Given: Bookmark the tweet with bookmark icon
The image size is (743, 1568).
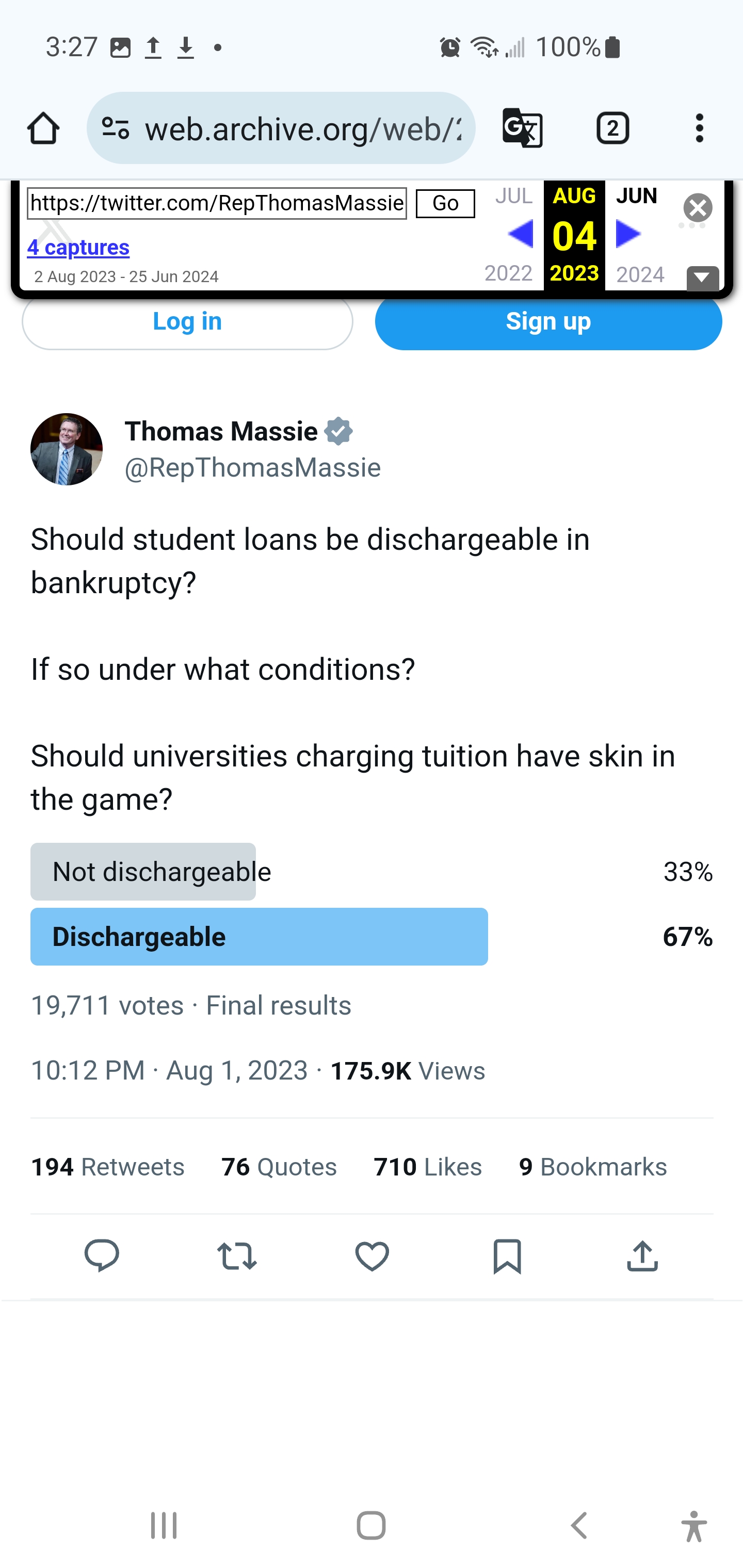Looking at the screenshot, I should (507, 1255).
